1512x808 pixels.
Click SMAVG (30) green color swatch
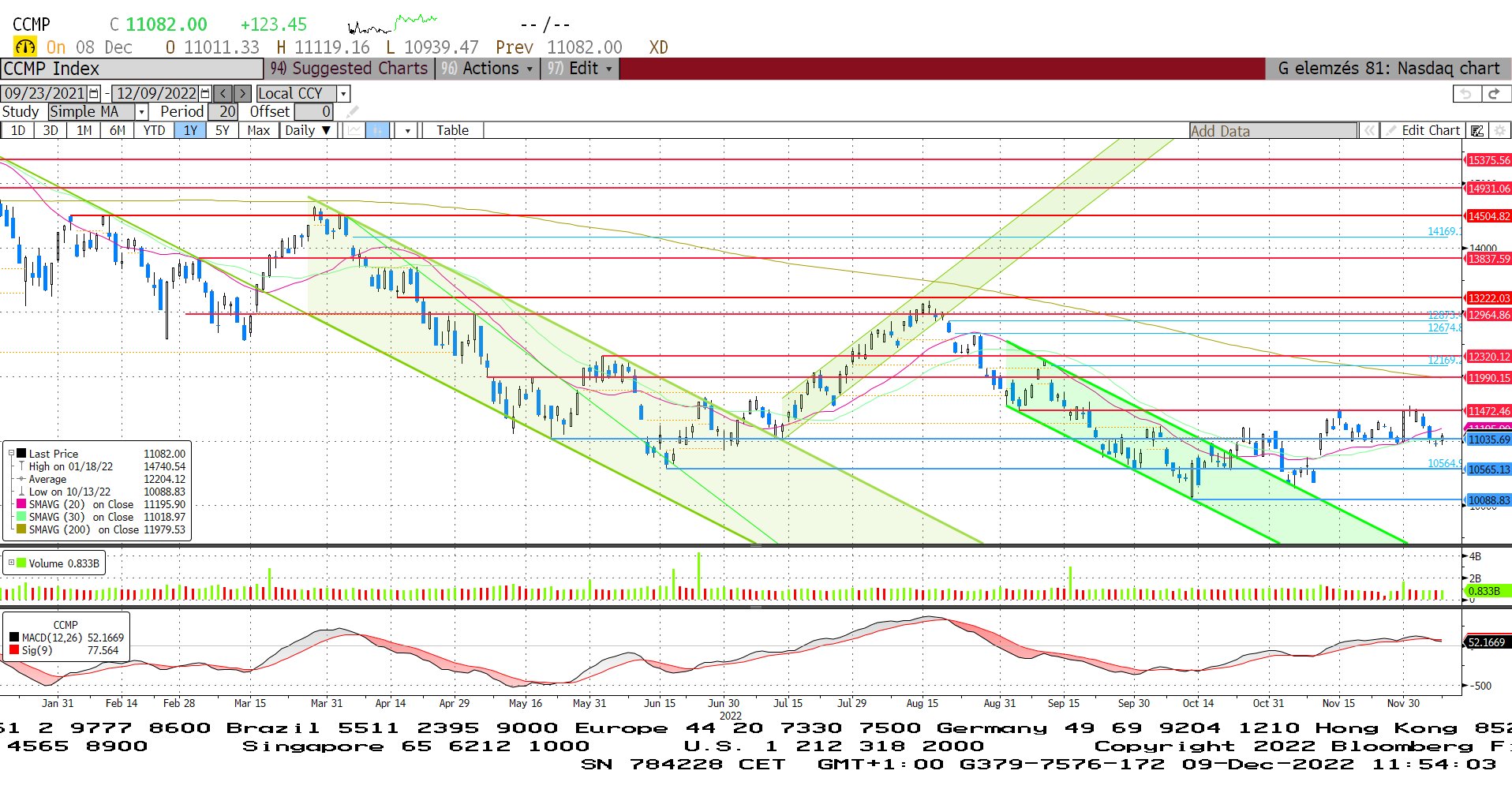click(x=21, y=517)
